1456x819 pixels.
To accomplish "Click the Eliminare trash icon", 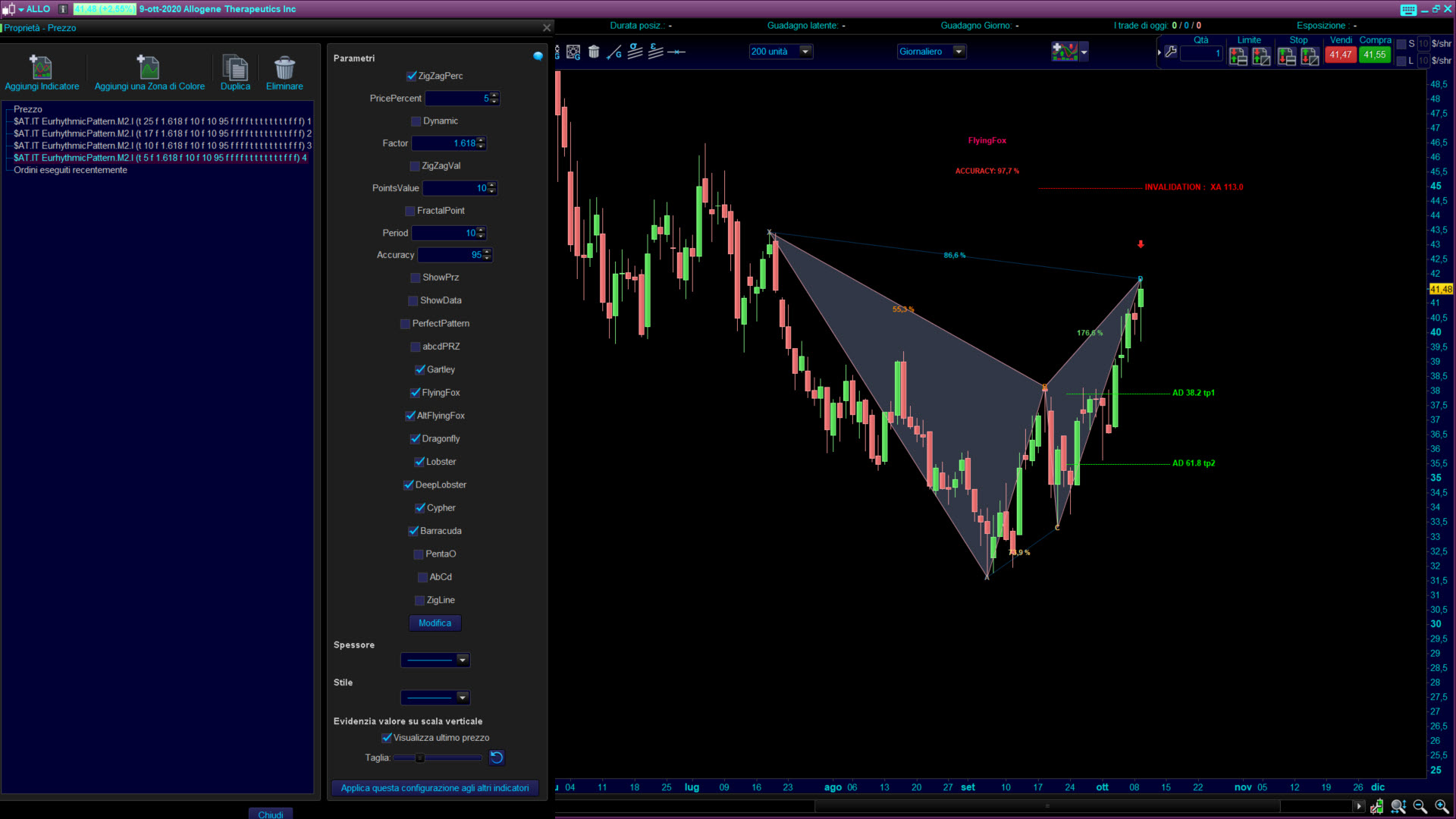I will point(284,67).
